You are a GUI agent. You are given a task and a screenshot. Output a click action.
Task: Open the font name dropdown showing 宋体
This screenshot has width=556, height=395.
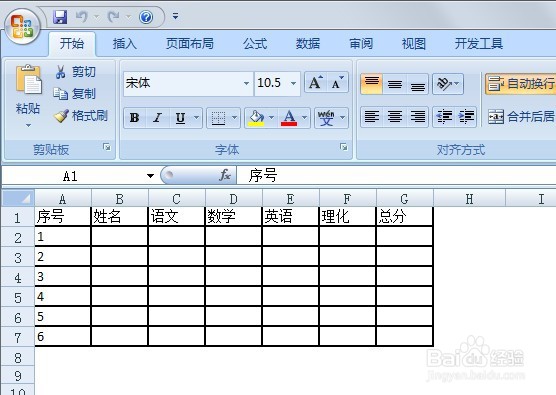pos(246,84)
